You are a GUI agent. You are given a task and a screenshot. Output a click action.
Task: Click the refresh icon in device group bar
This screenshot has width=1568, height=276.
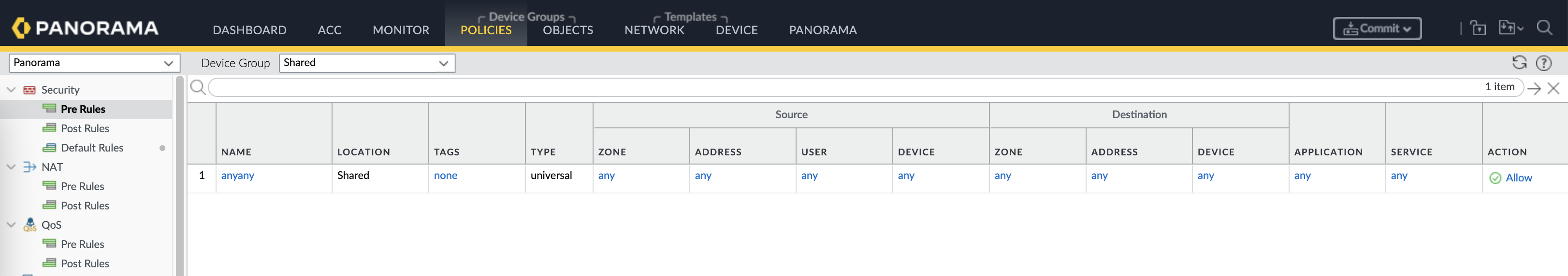[1519, 63]
